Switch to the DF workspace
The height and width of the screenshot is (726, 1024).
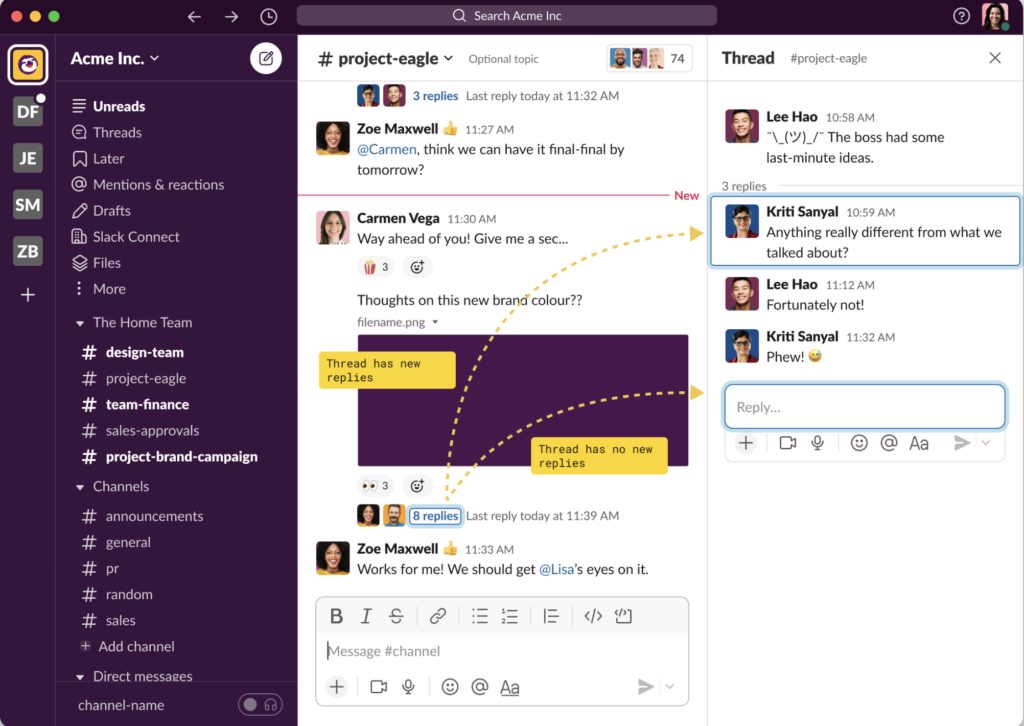click(27, 112)
